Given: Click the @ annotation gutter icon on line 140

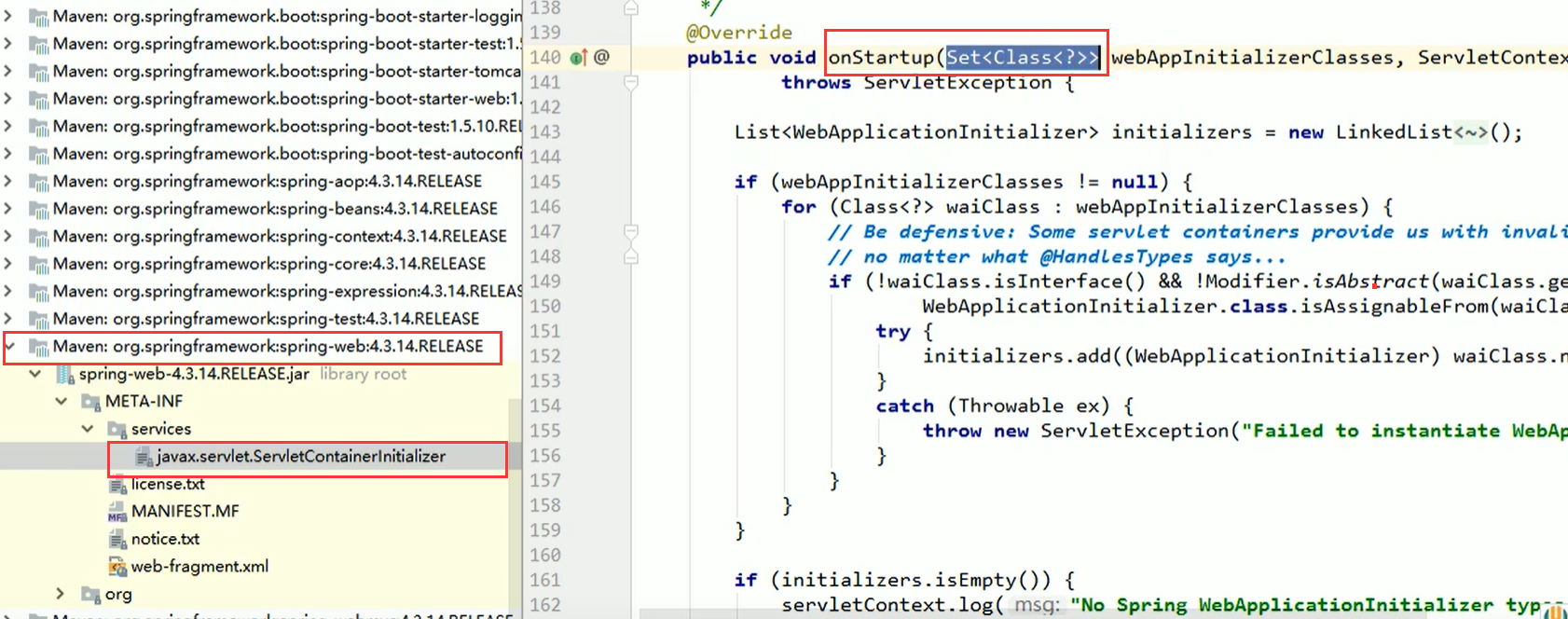Looking at the screenshot, I should point(602,57).
